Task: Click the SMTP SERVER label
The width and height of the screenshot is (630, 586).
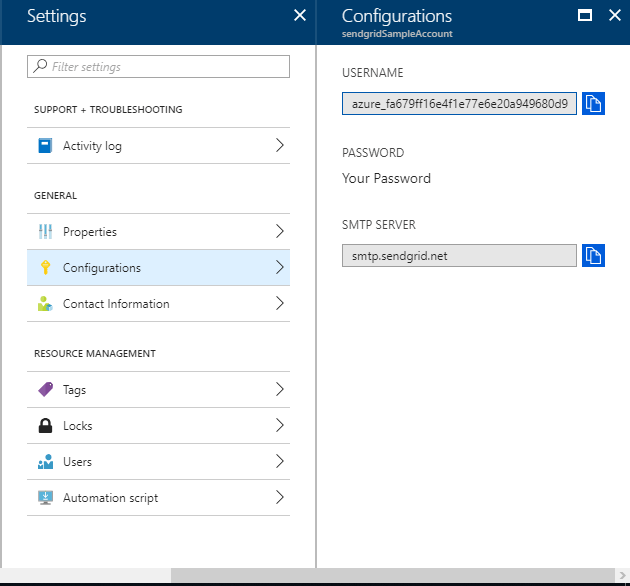Action: [378, 224]
